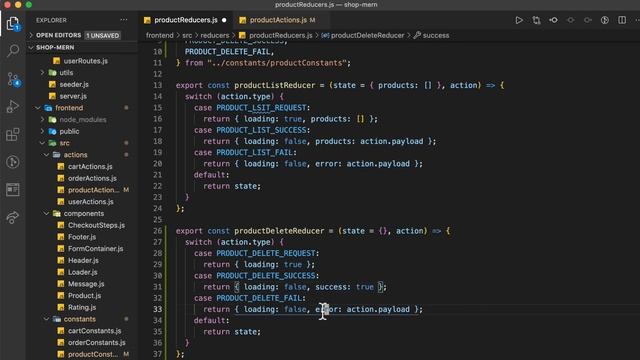Click the src breadcrumb segment
Viewport: 640px width, 360px height.
(187, 36)
